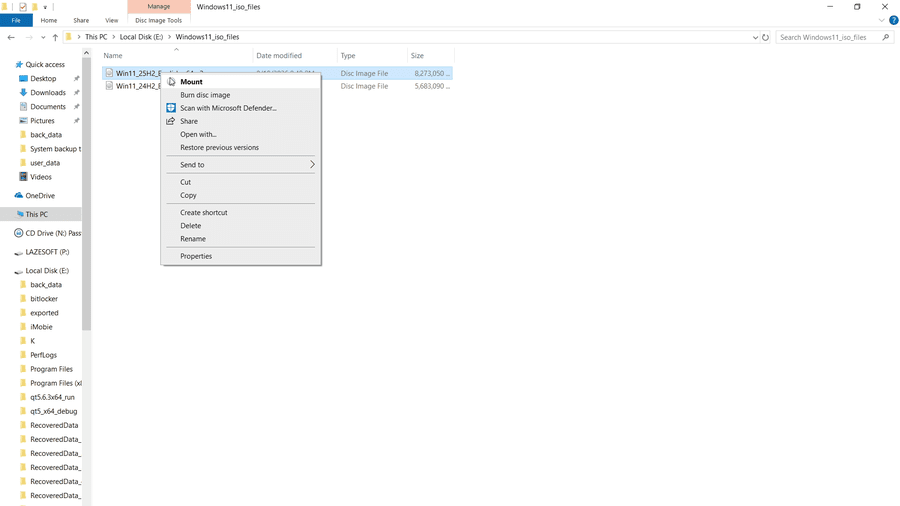Go up one folder level arrow
Viewport: 900px width, 506px height.
click(55, 37)
